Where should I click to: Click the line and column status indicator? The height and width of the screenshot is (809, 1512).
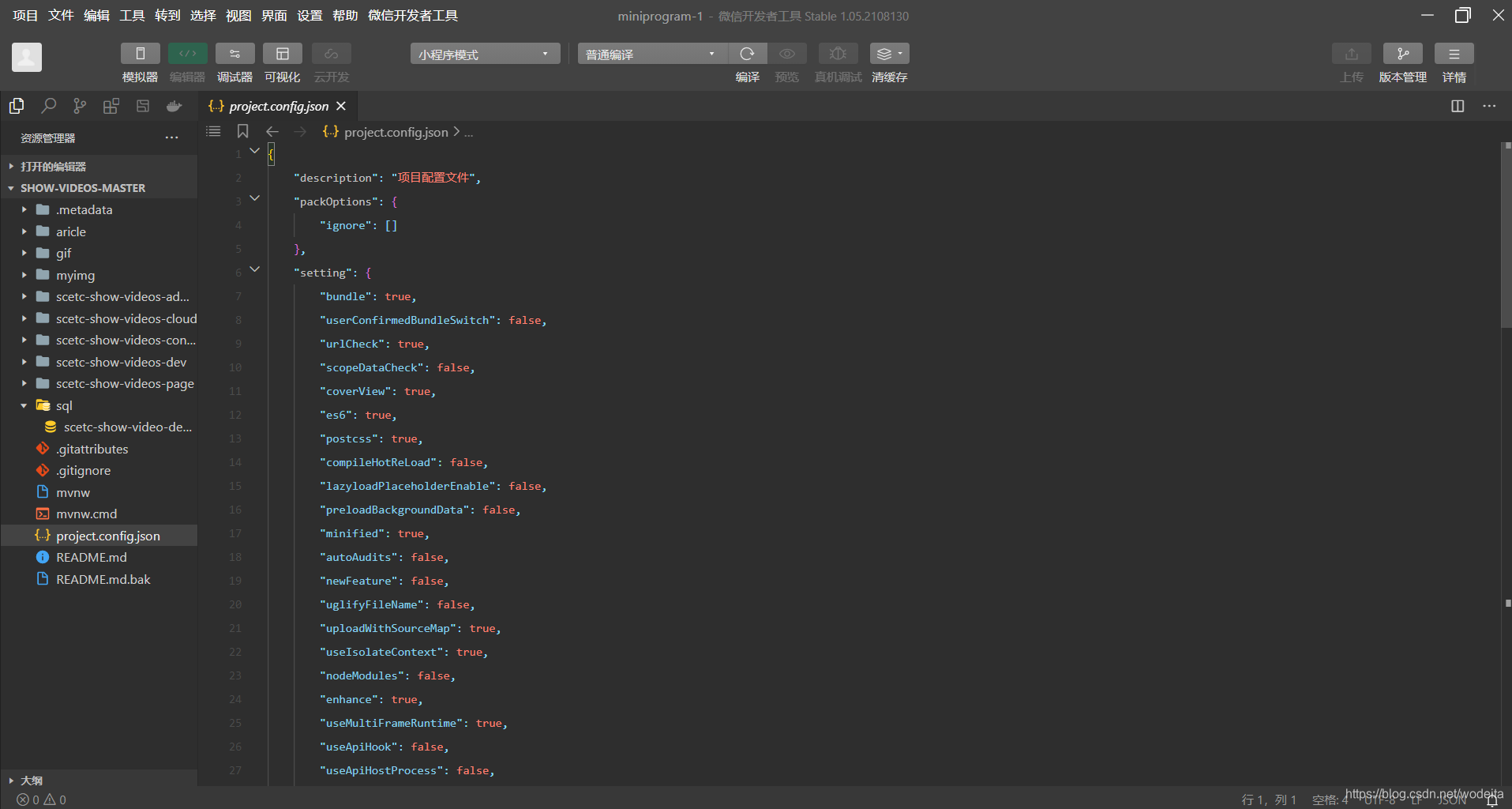[1268, 800]
